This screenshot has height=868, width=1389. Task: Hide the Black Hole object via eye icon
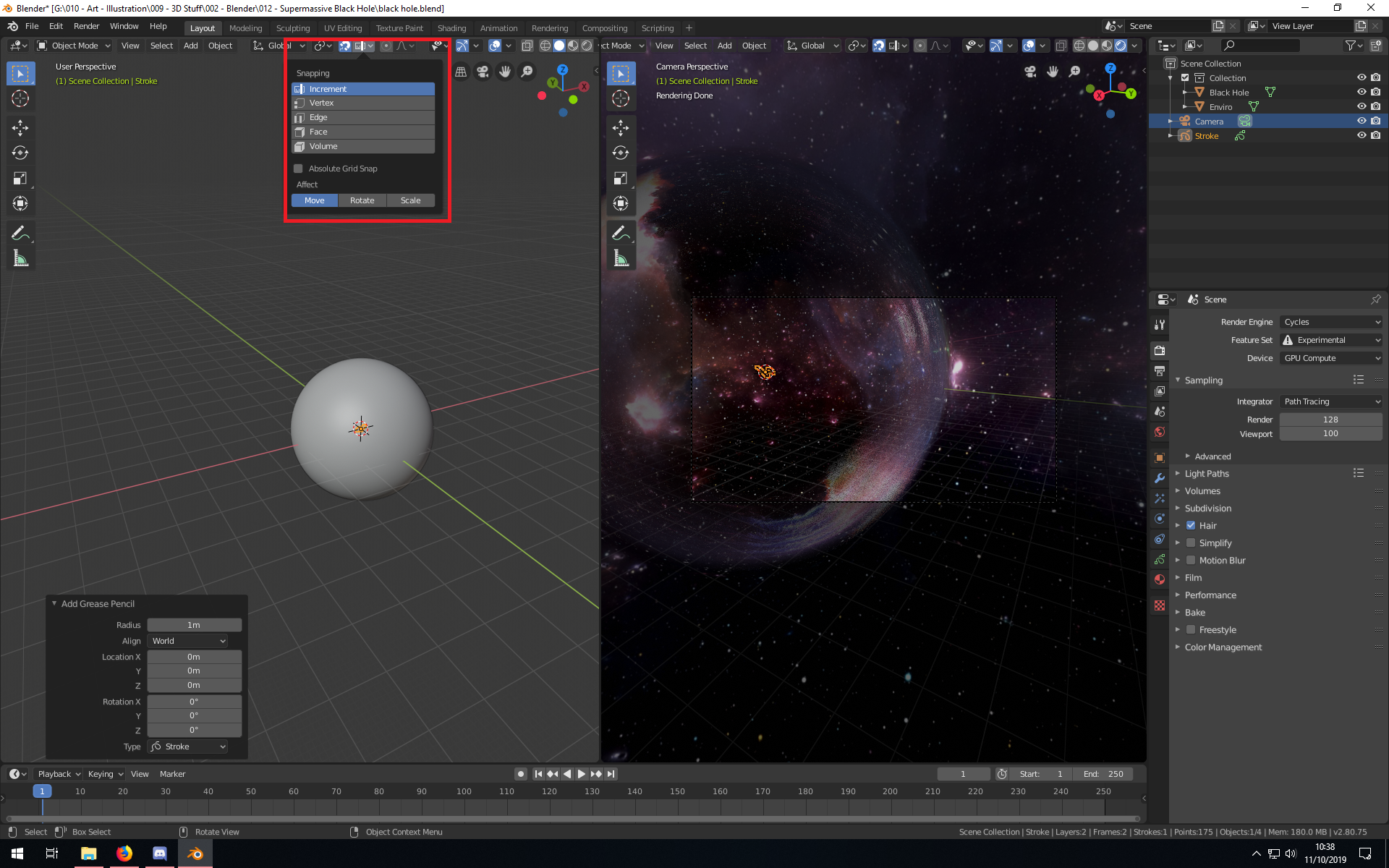[1361, 92]
